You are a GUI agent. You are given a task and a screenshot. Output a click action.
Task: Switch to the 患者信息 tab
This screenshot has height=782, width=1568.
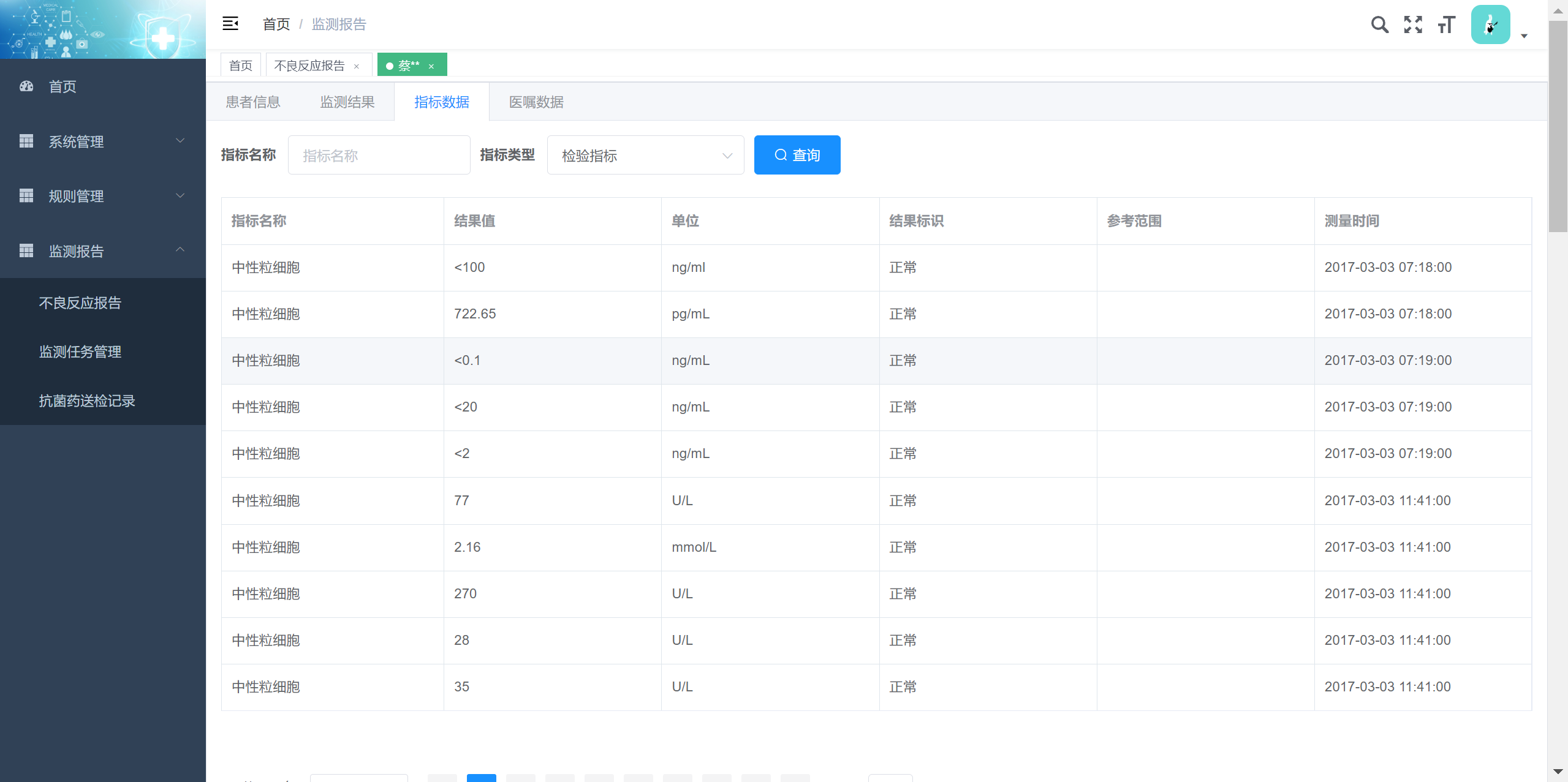coord(252,102)
